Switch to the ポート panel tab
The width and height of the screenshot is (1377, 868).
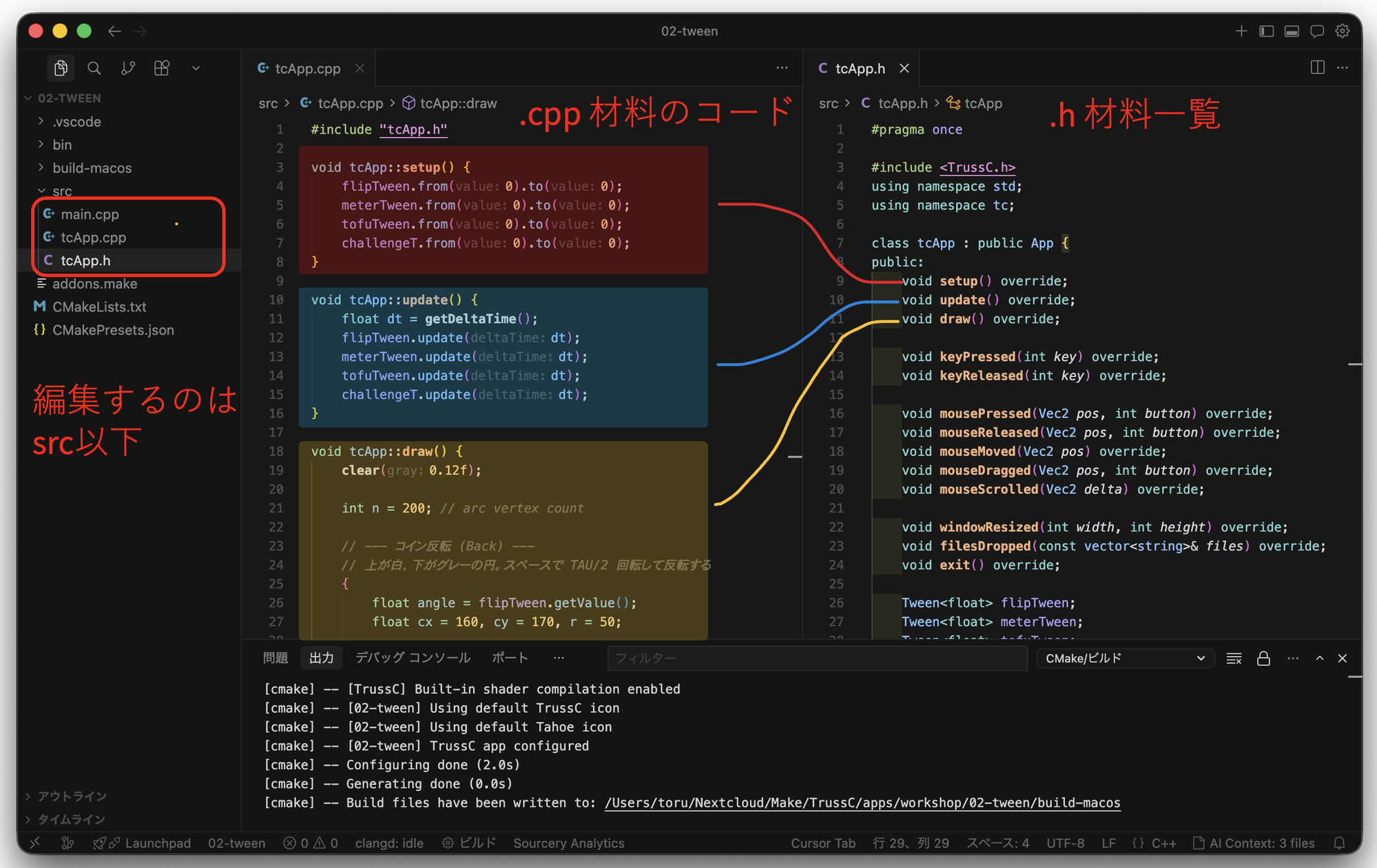click(x=510, y=658)
